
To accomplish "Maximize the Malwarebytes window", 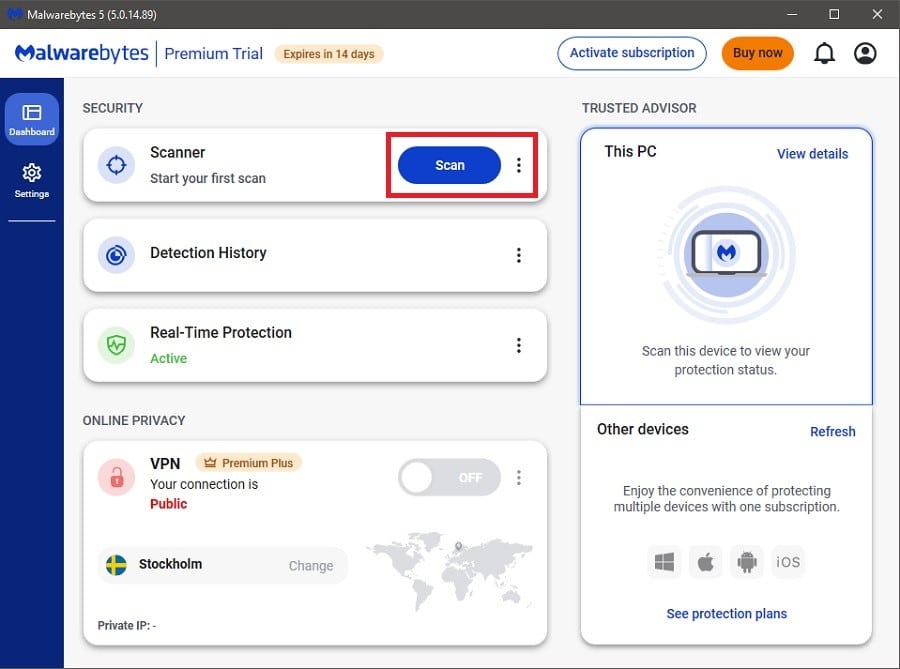I will 834,14.
